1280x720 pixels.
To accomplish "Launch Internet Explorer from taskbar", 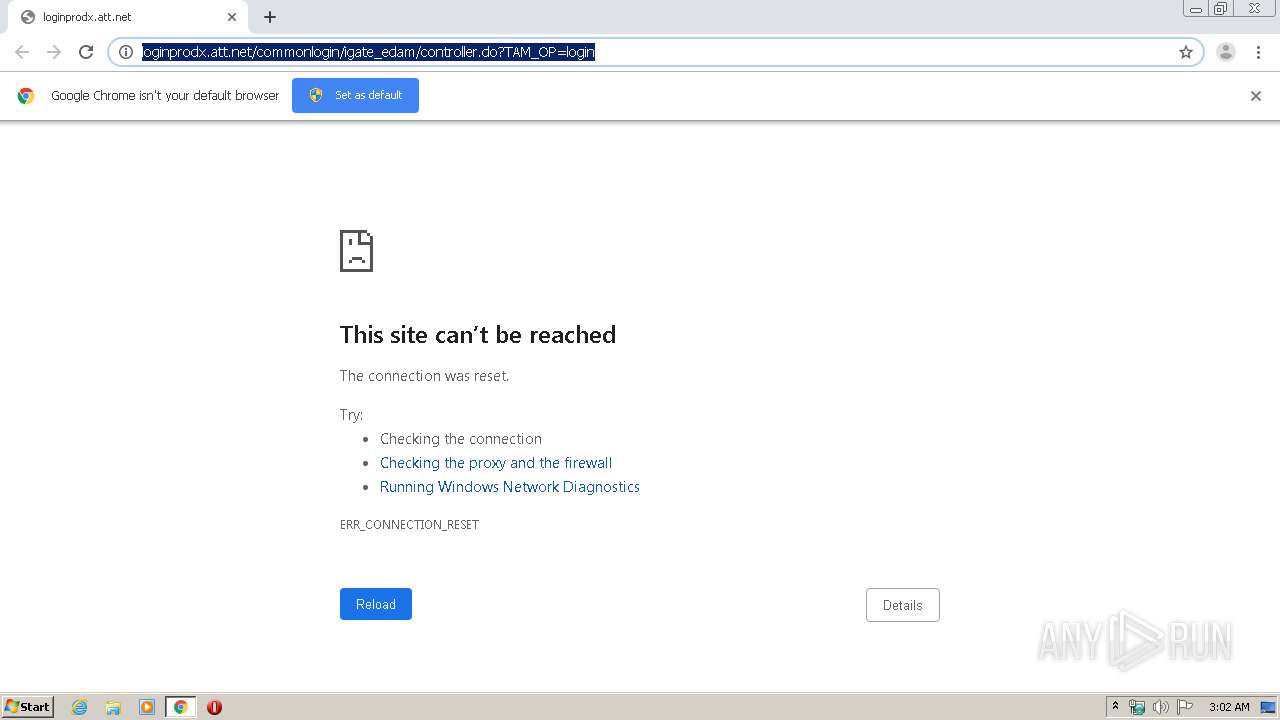I will click(x=79, y=707).
